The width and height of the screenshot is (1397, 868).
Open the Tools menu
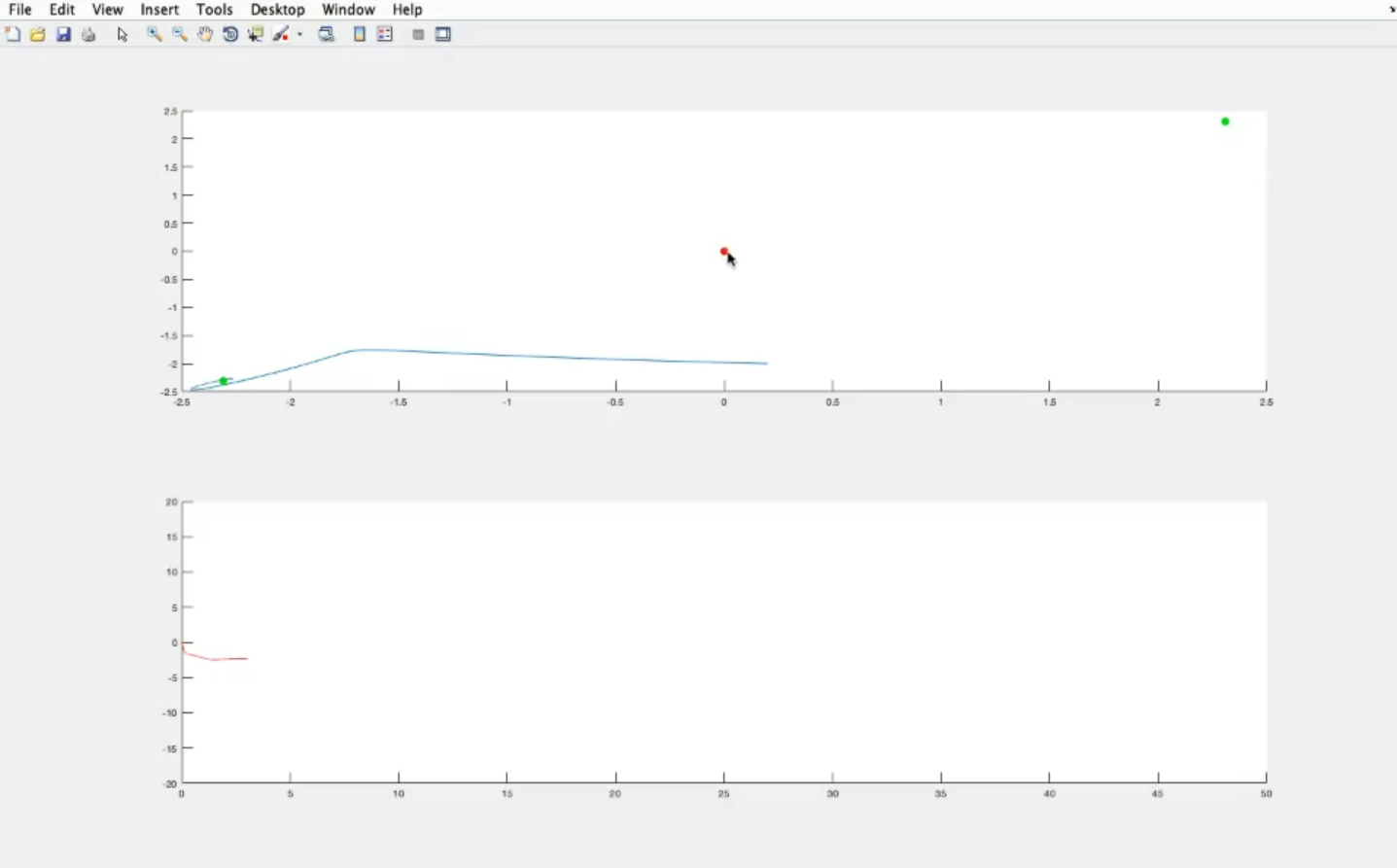tap(214, 10)
